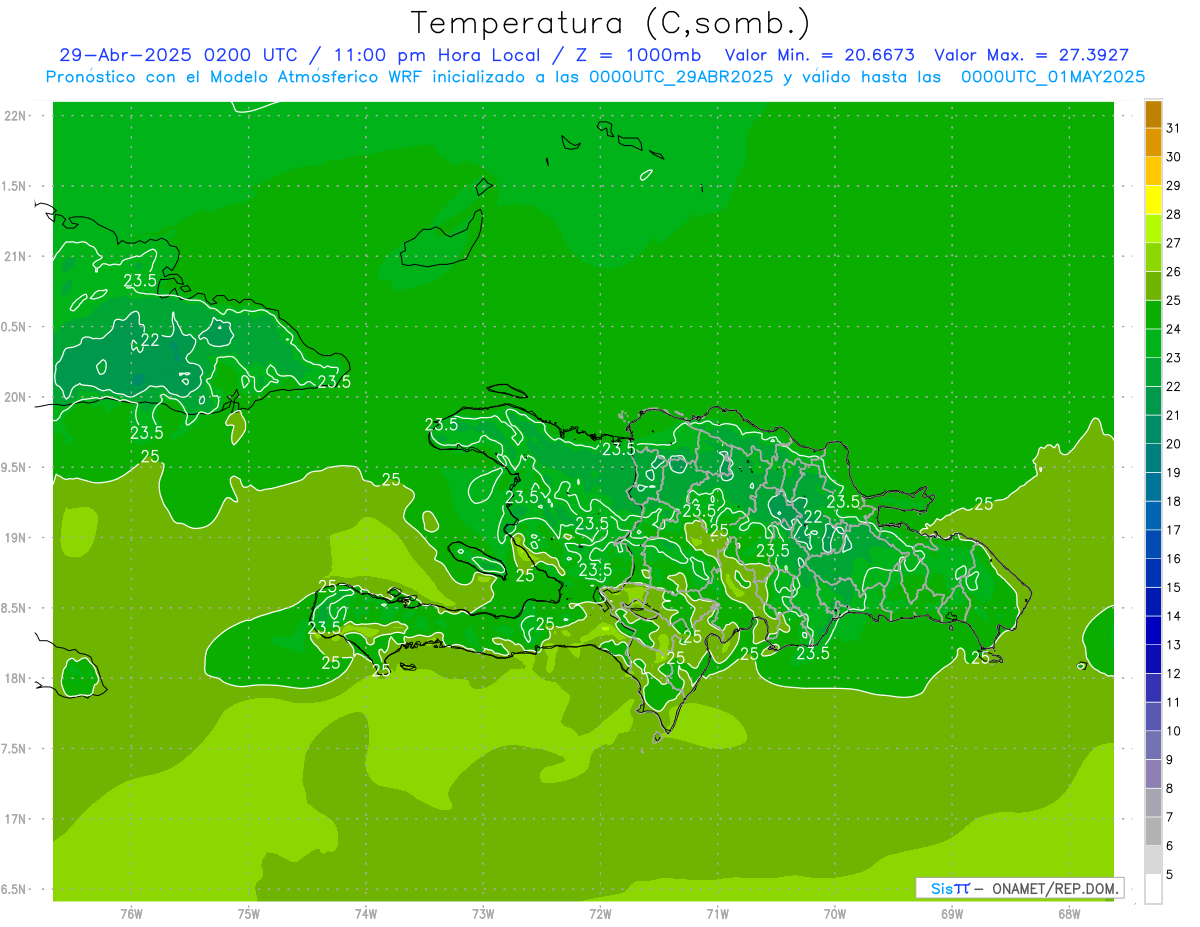The image size is (1200, 927).
Task: Click the "19N" latitude axis label
Action: tap(15, 538)
